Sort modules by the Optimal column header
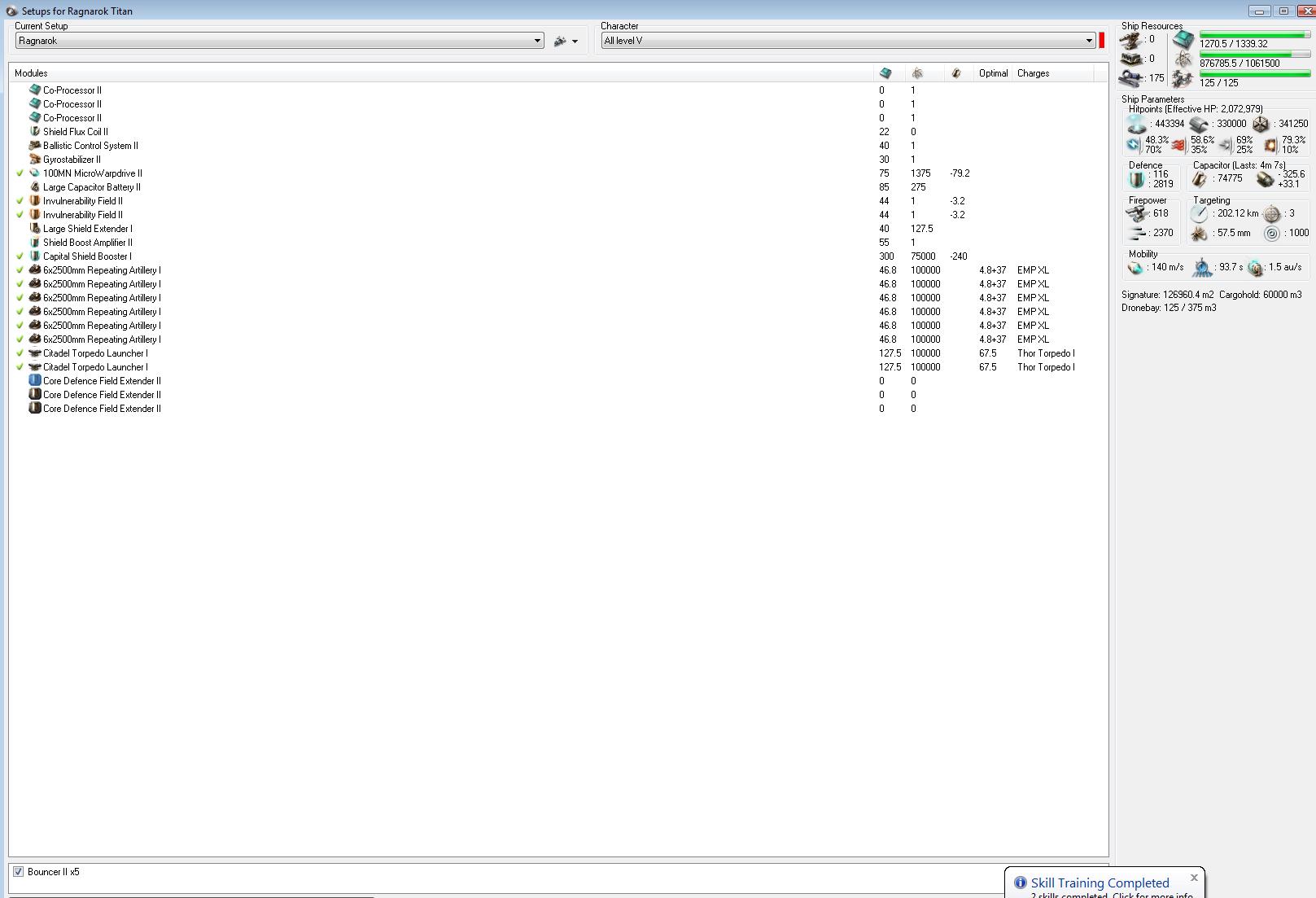The image size is (1316, 898). (x=994, y=73)
